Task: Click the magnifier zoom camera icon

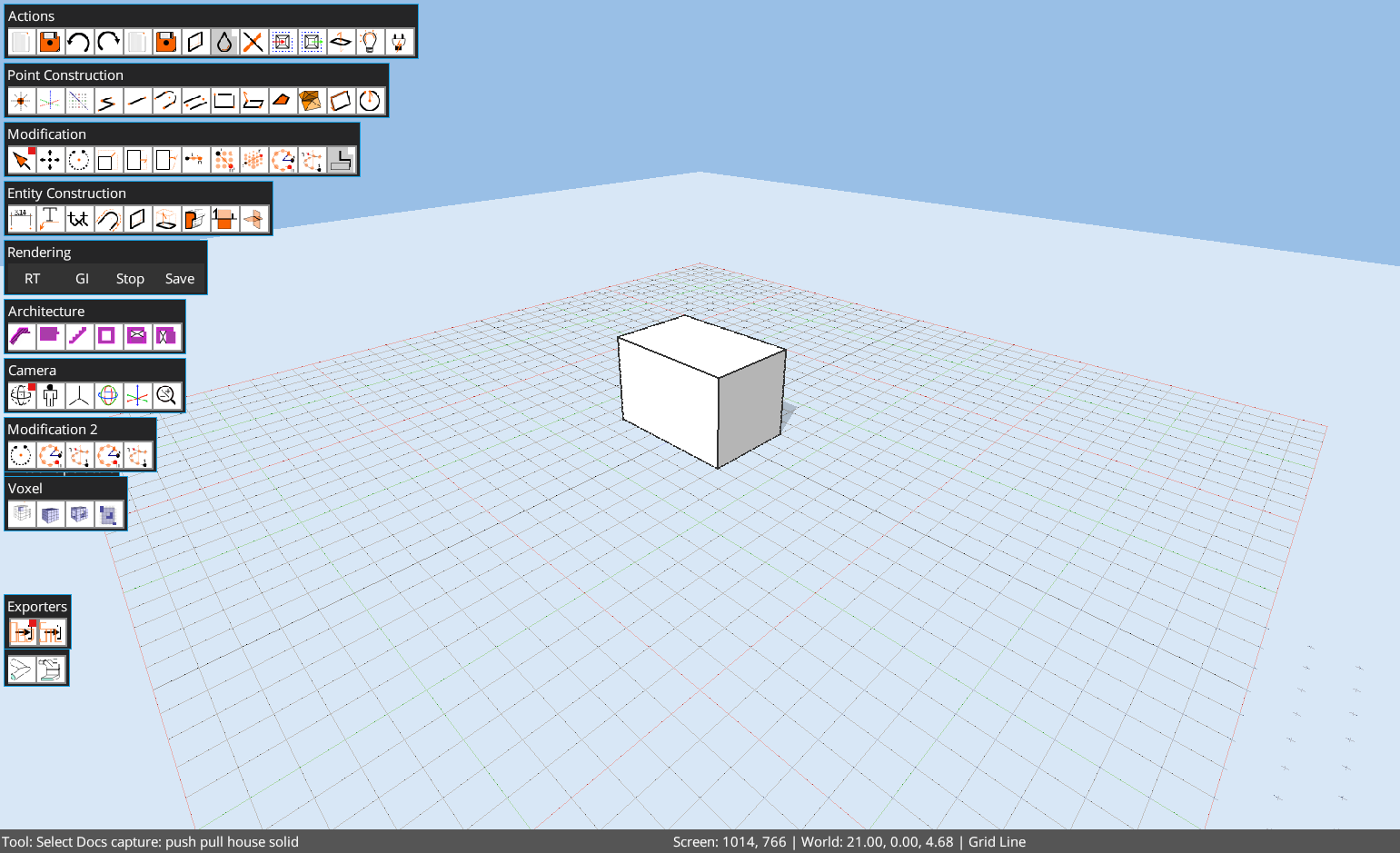Action: (x=166, y=396)
